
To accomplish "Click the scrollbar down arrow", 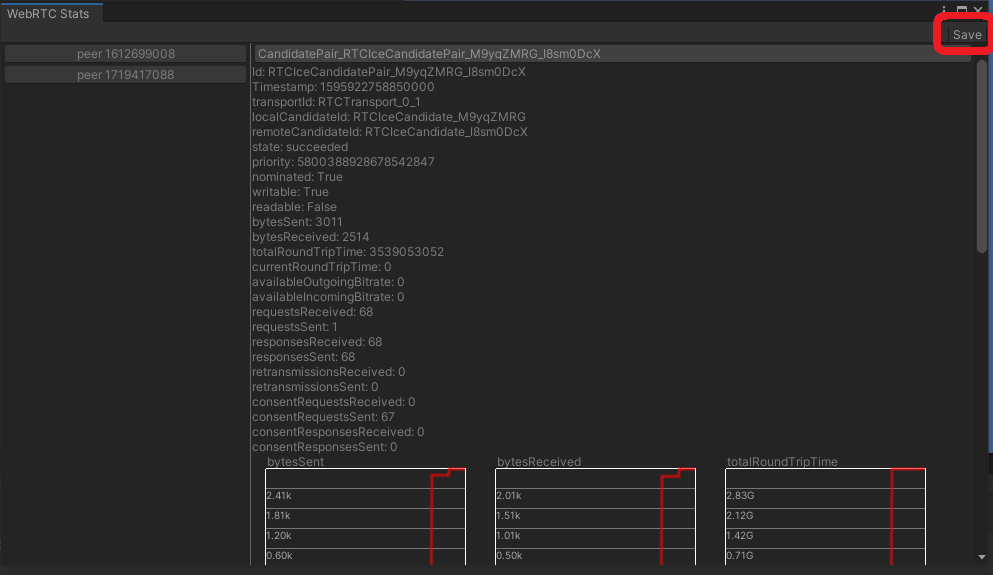I will pyautogui.click(x=982, y=557).
